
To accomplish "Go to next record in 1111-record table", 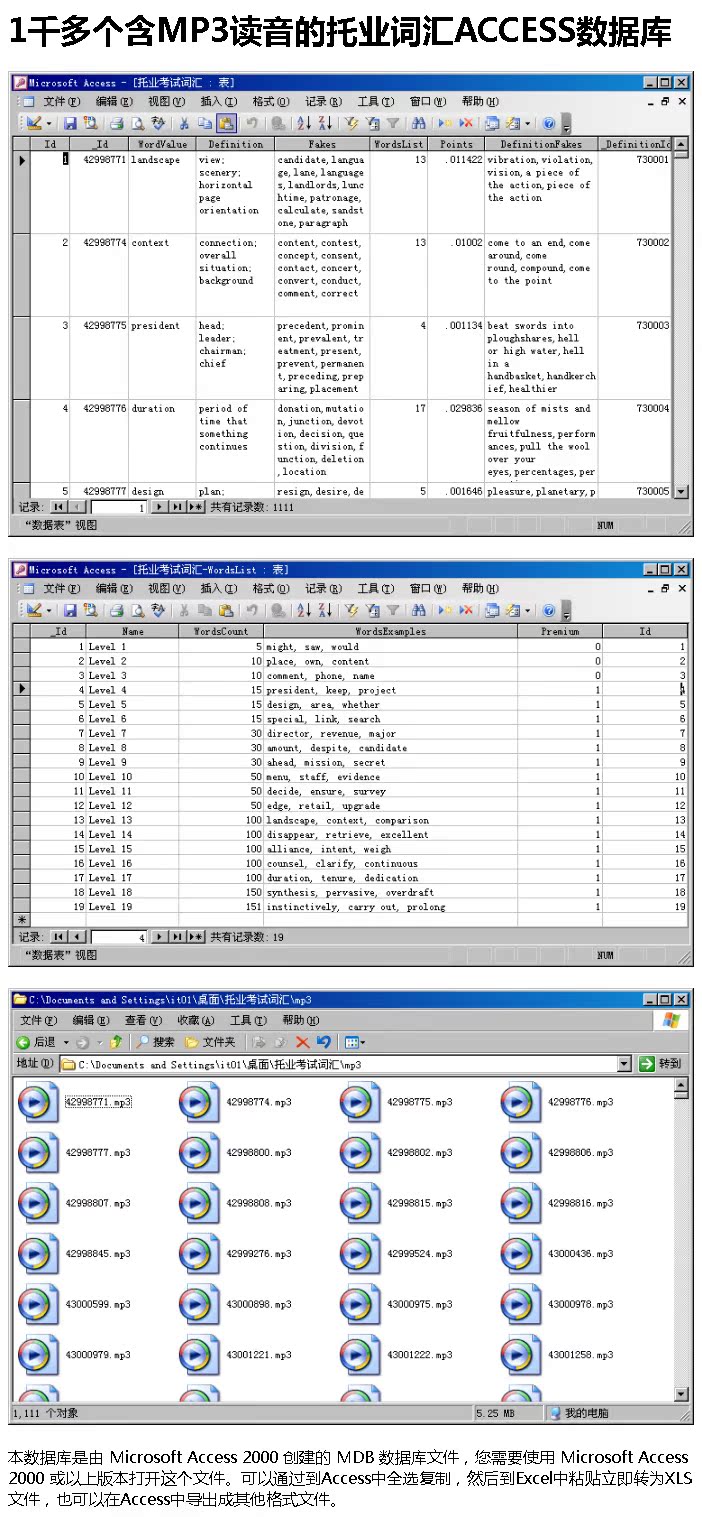I will click(160, 507).
